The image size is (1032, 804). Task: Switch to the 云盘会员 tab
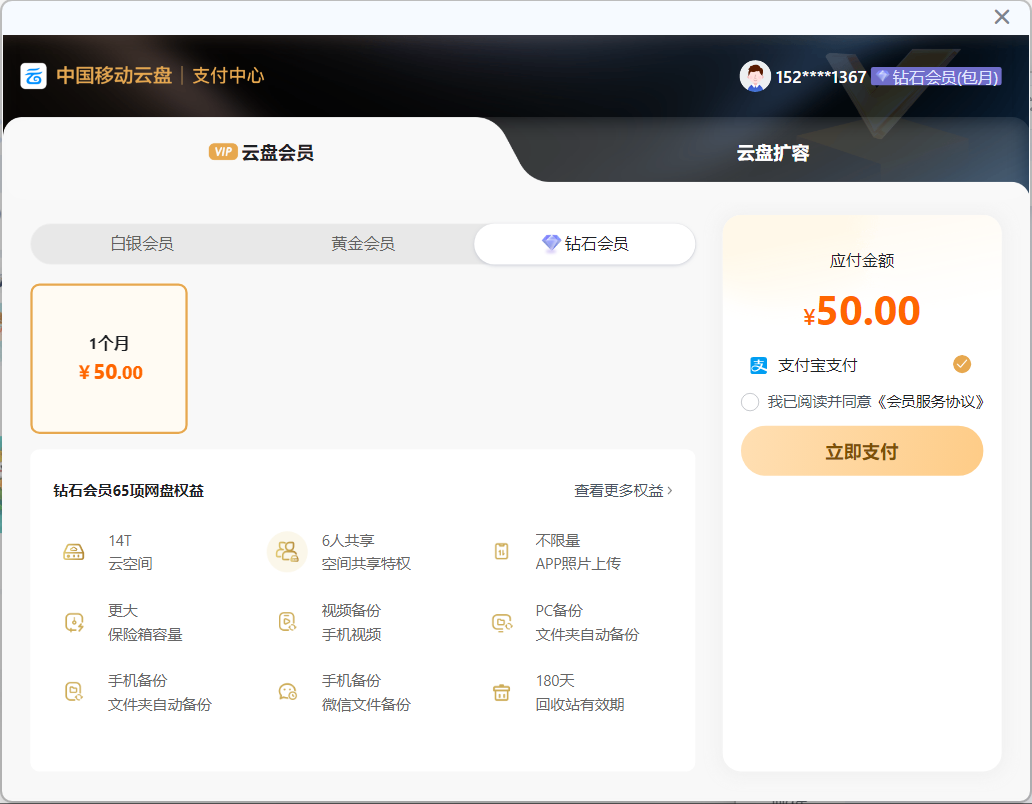tap(261, 153)
